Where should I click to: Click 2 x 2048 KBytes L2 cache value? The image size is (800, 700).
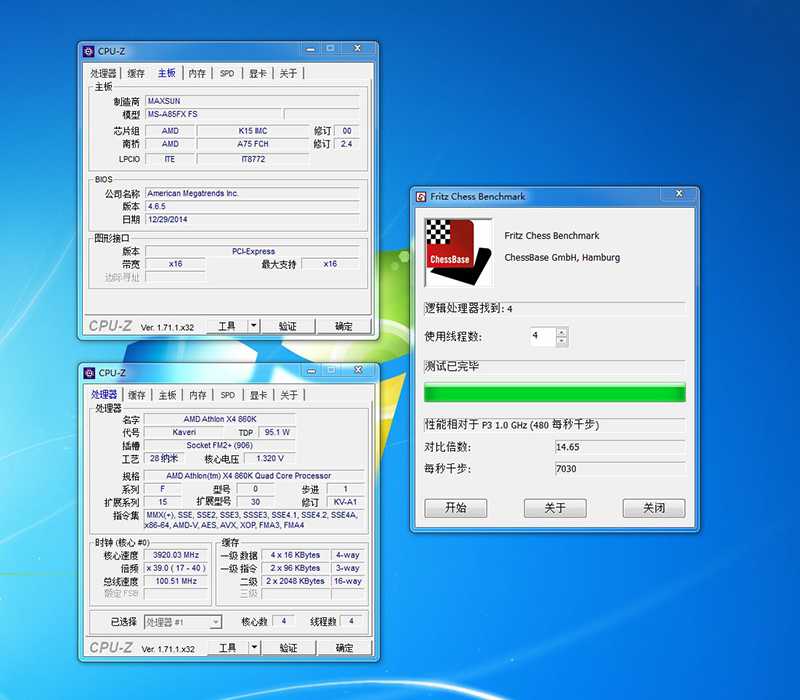pos(295,581)
